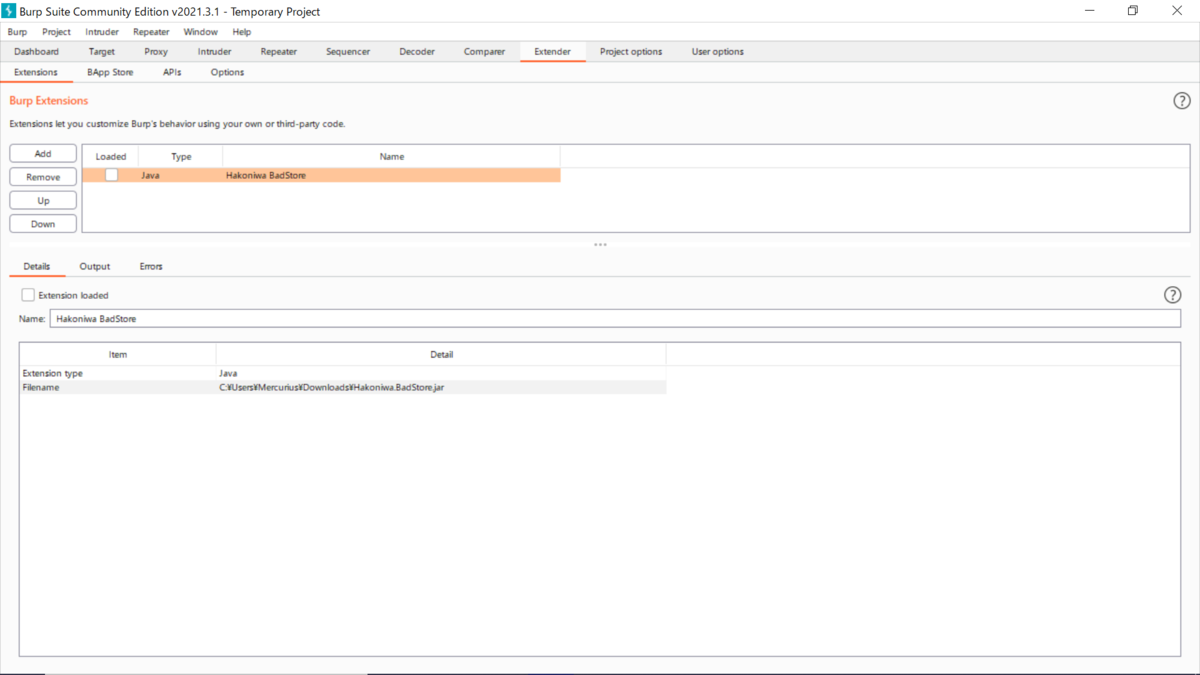Viewport: 1200px width, 675px height.
Task: Show the extension Output tab
Action: point(95,267)
